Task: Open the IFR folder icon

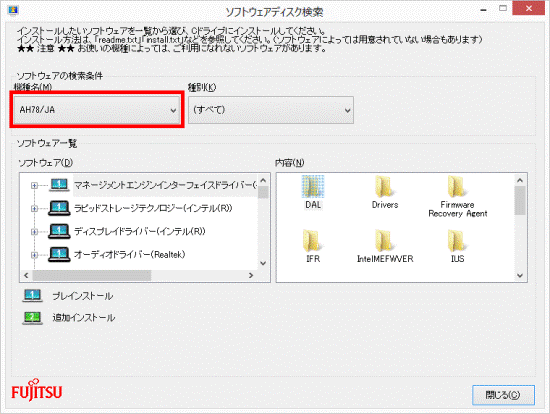Action: pos(313,241)
